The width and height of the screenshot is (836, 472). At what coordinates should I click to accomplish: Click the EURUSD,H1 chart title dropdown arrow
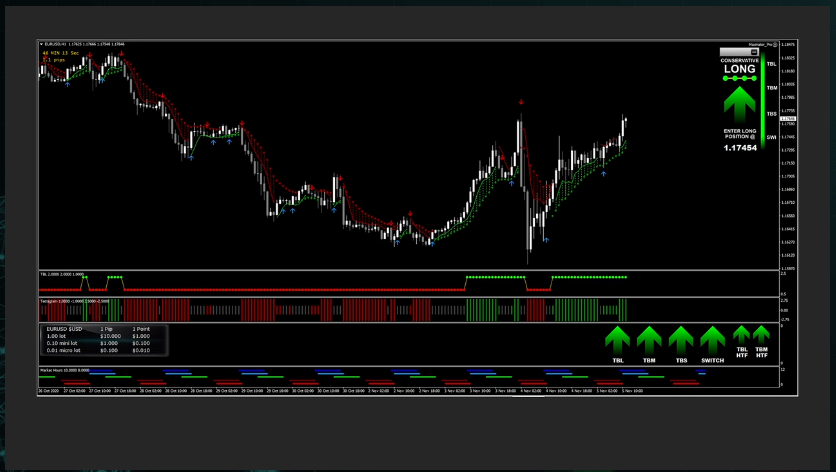pyautogui.click(x=42, y=44)
